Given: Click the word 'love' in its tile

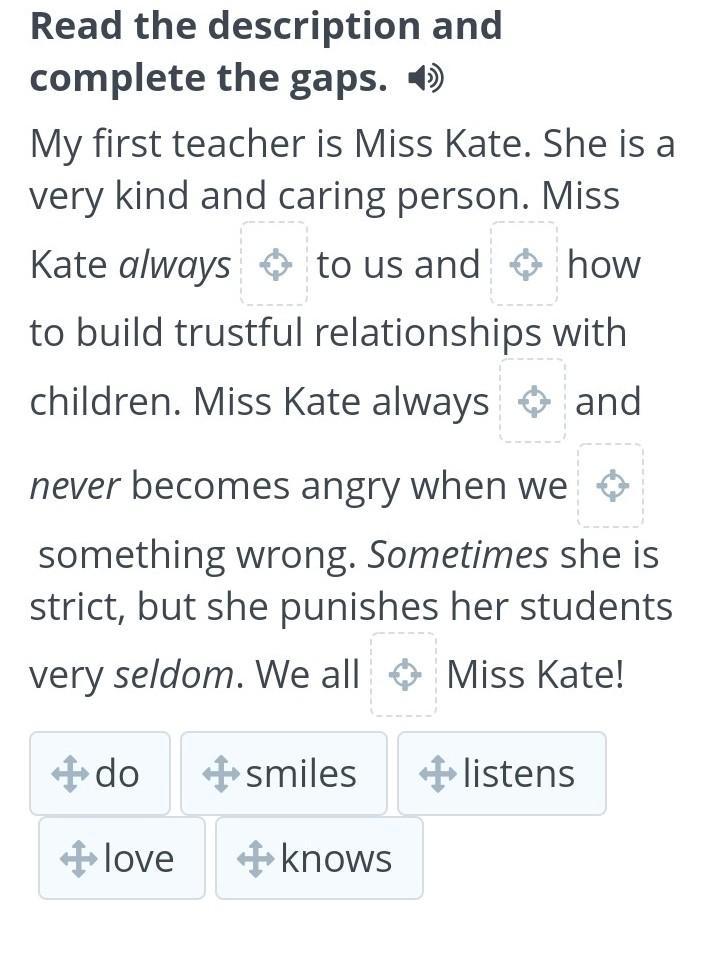Looking at the screenshot, I should click(x=138, y=859).
